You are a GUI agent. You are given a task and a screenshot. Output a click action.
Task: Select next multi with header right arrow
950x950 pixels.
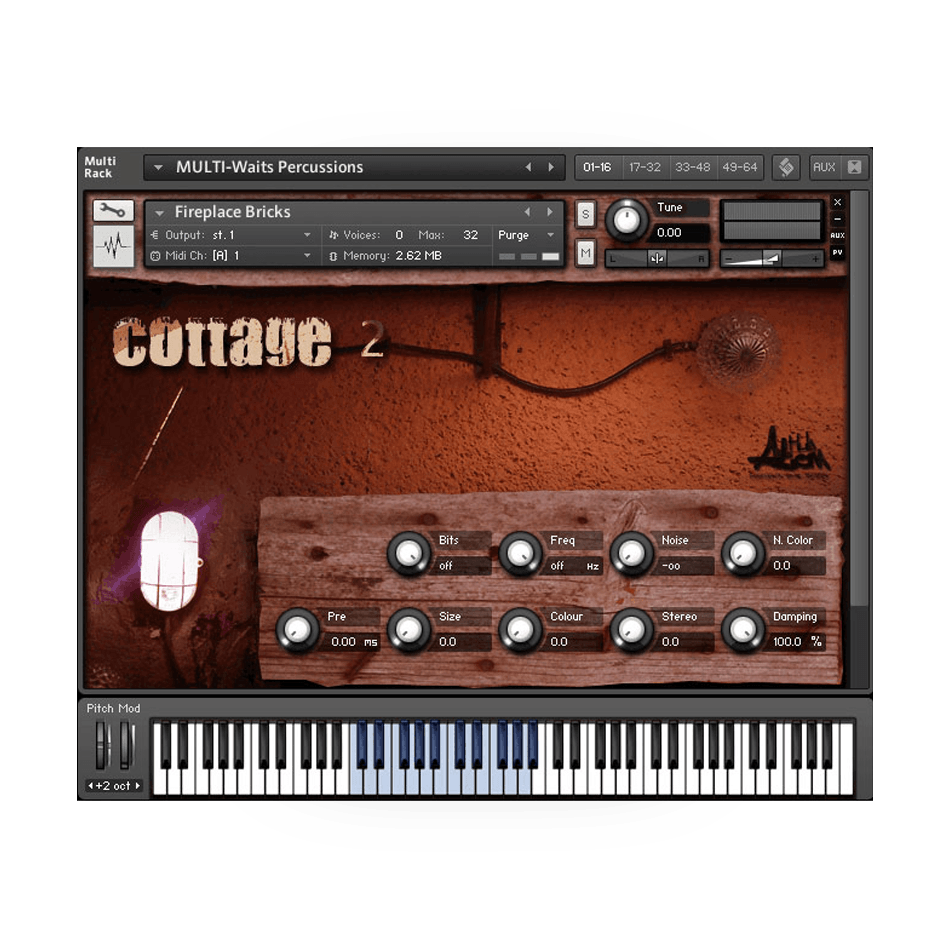550,167
